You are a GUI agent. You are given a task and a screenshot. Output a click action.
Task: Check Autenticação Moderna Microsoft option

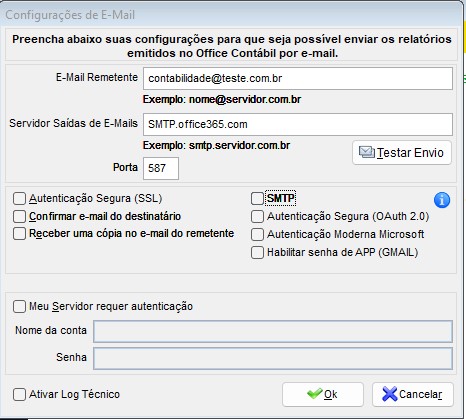[x=257, y=234]
